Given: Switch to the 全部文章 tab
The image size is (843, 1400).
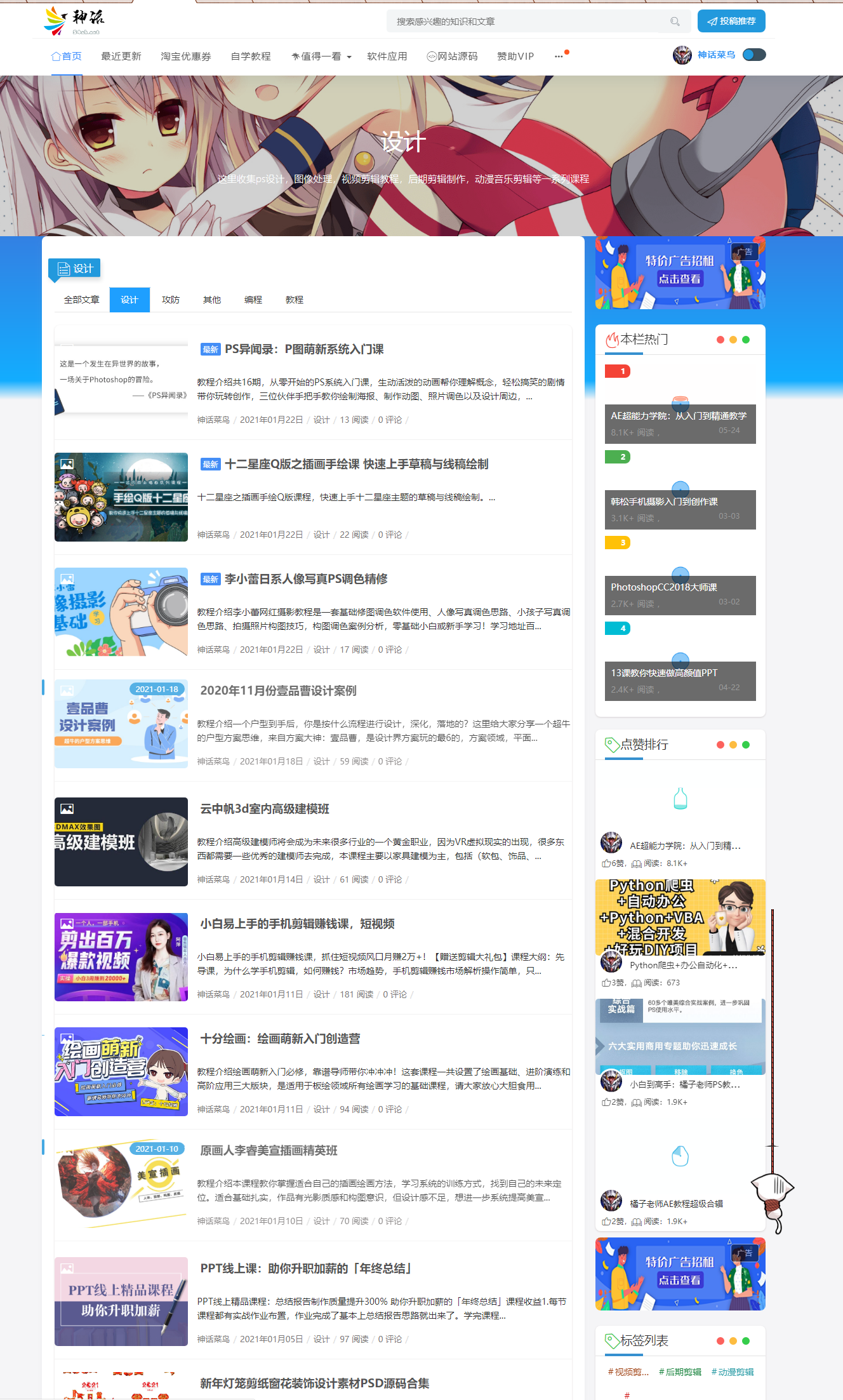Looking at the screenshot, I should 82,300.
